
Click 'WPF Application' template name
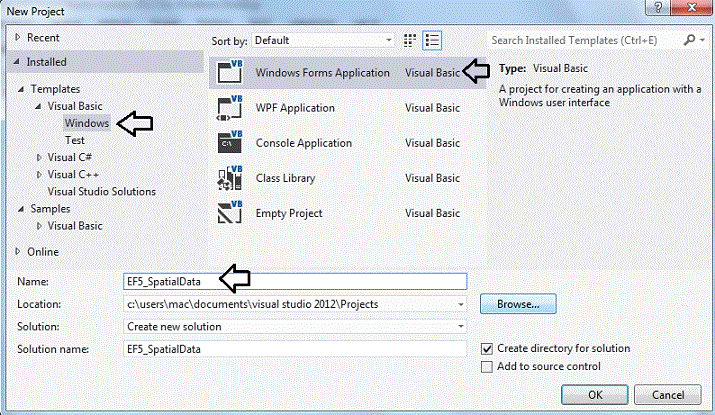pyautogui.click(x=295, y=108)
